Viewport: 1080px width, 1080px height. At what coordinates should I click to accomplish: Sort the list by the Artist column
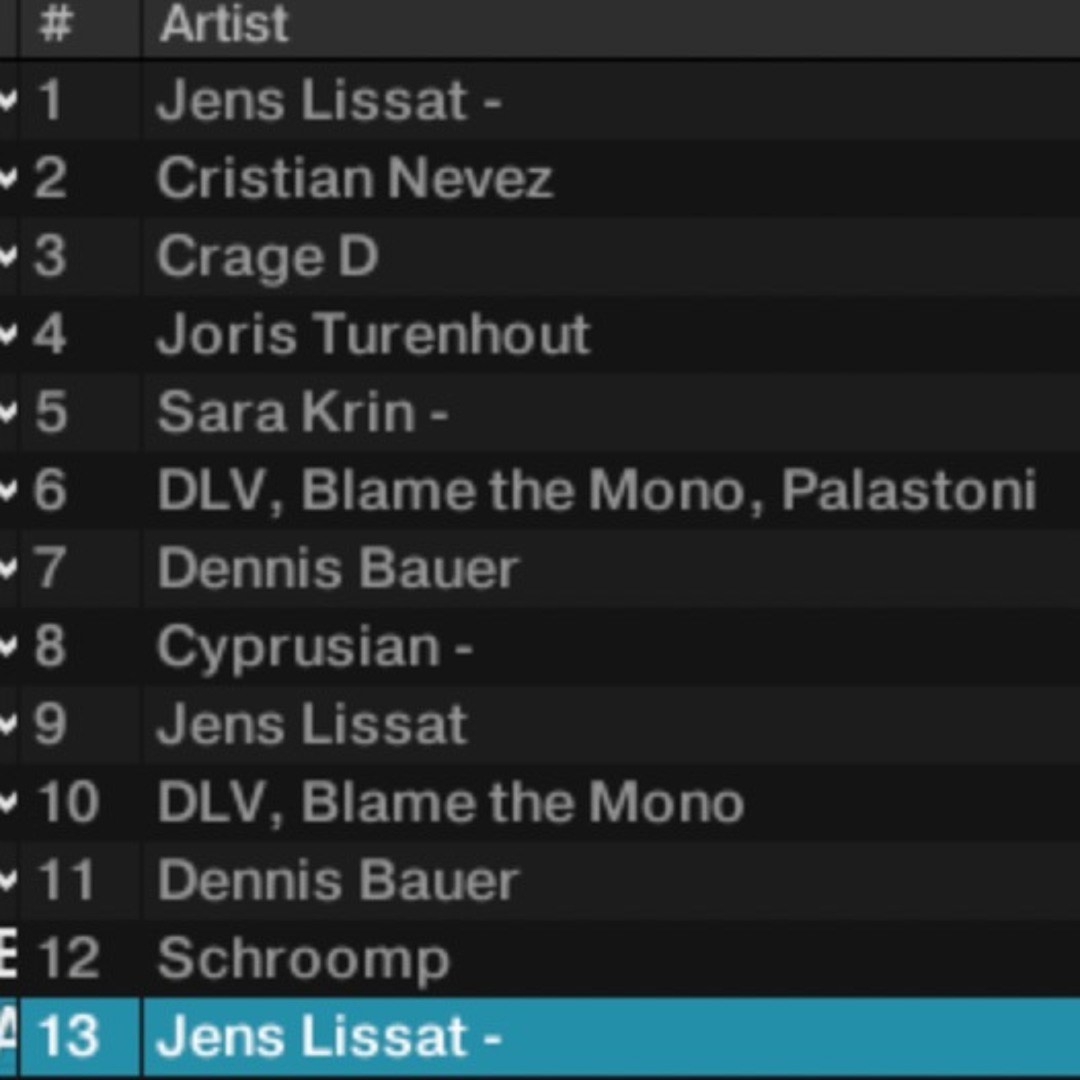click(x=222, y=27)
